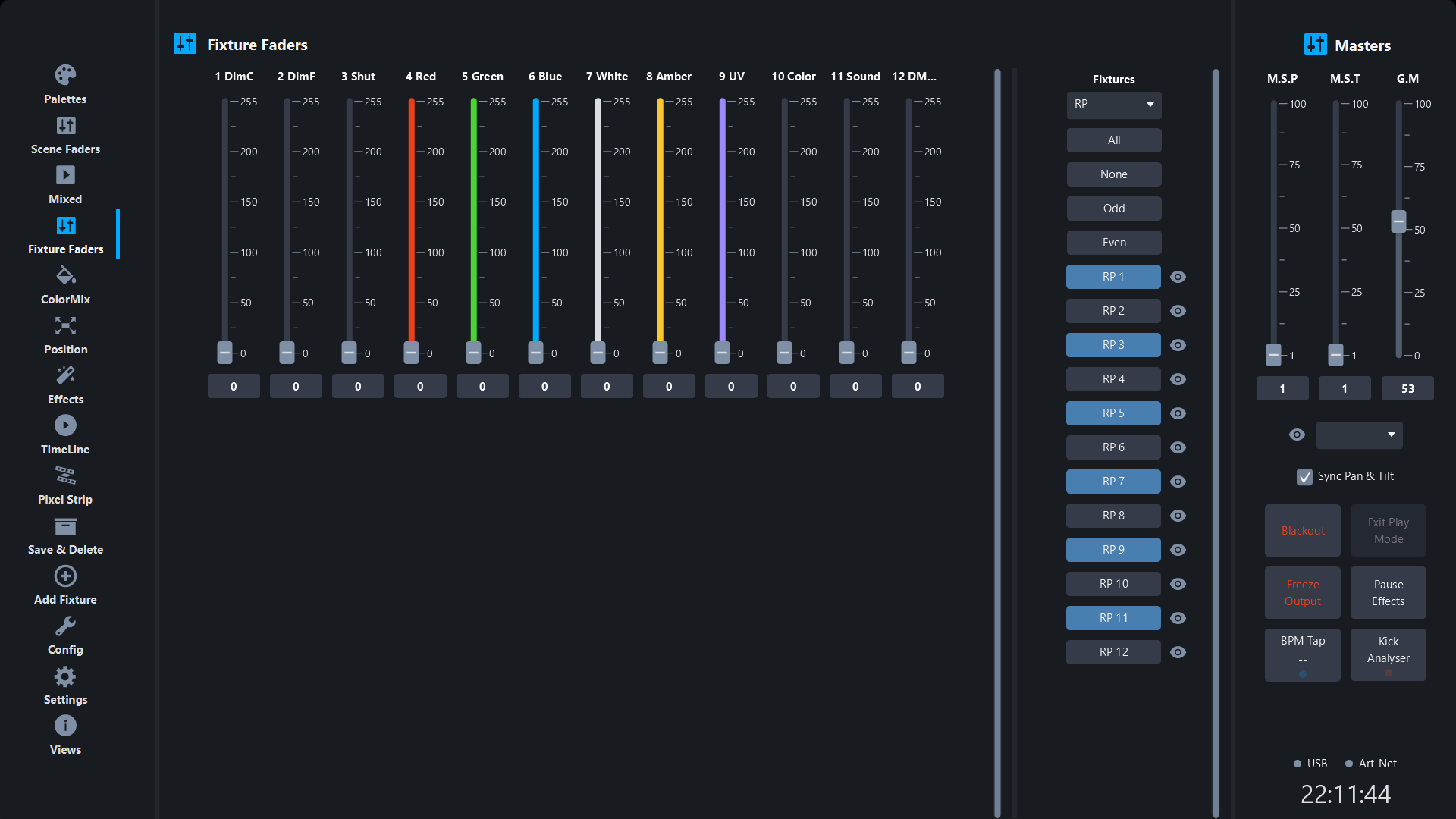1456x819 pixels.
Task: Deselect fixture RP 5
Action: pos(1113,413)
